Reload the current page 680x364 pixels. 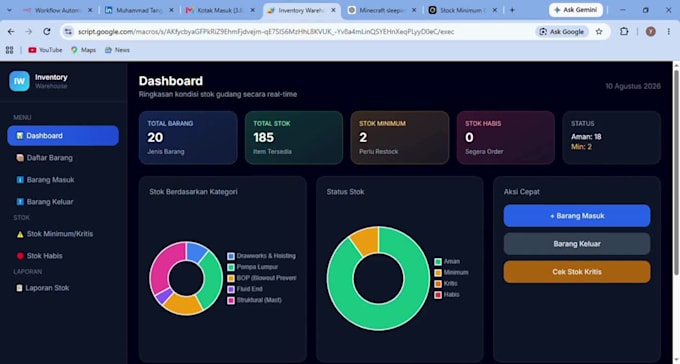pos(46,31)
